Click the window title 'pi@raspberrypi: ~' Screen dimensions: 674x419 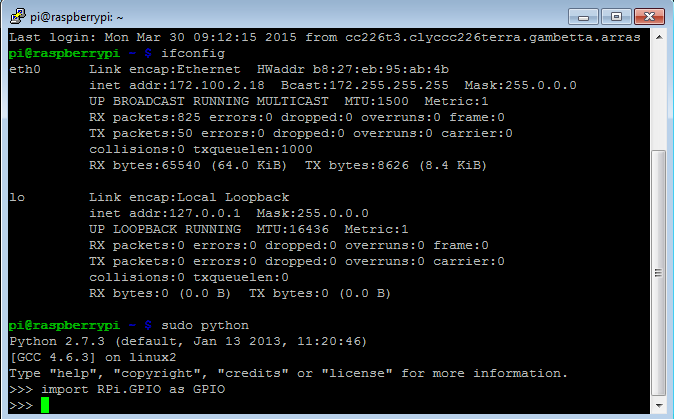77,17
